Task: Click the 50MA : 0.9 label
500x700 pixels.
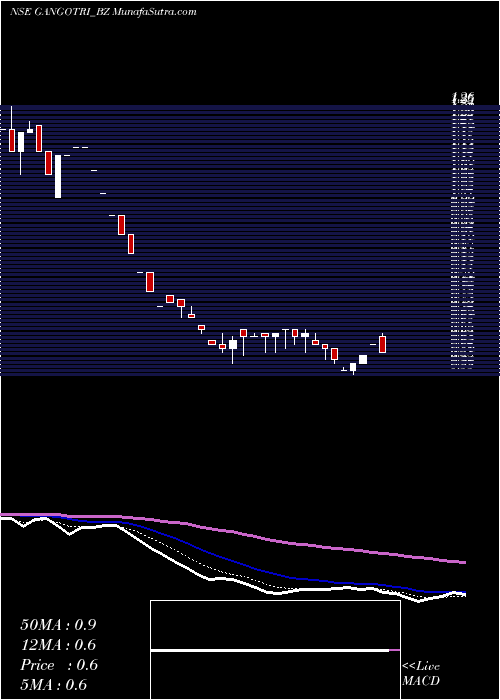Action: [58, 625]
